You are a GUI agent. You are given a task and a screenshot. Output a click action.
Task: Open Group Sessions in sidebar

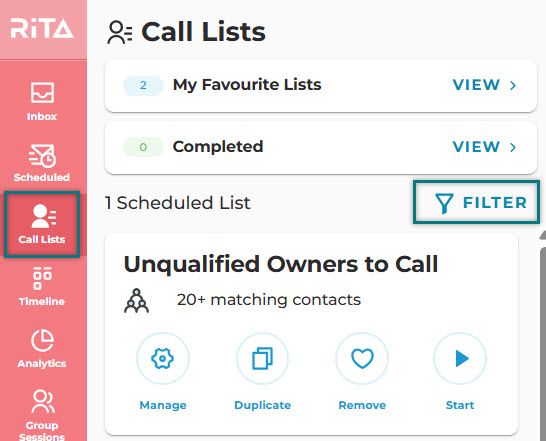(x=42, y=415)
